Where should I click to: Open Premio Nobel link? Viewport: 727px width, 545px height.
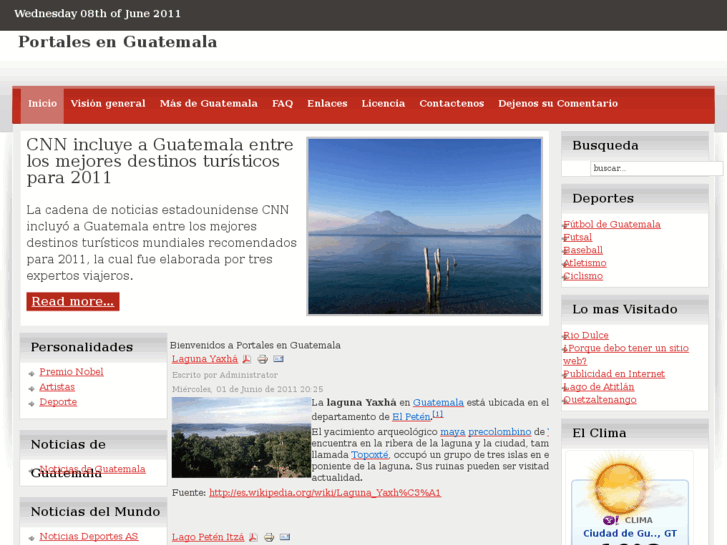[71, 372]
